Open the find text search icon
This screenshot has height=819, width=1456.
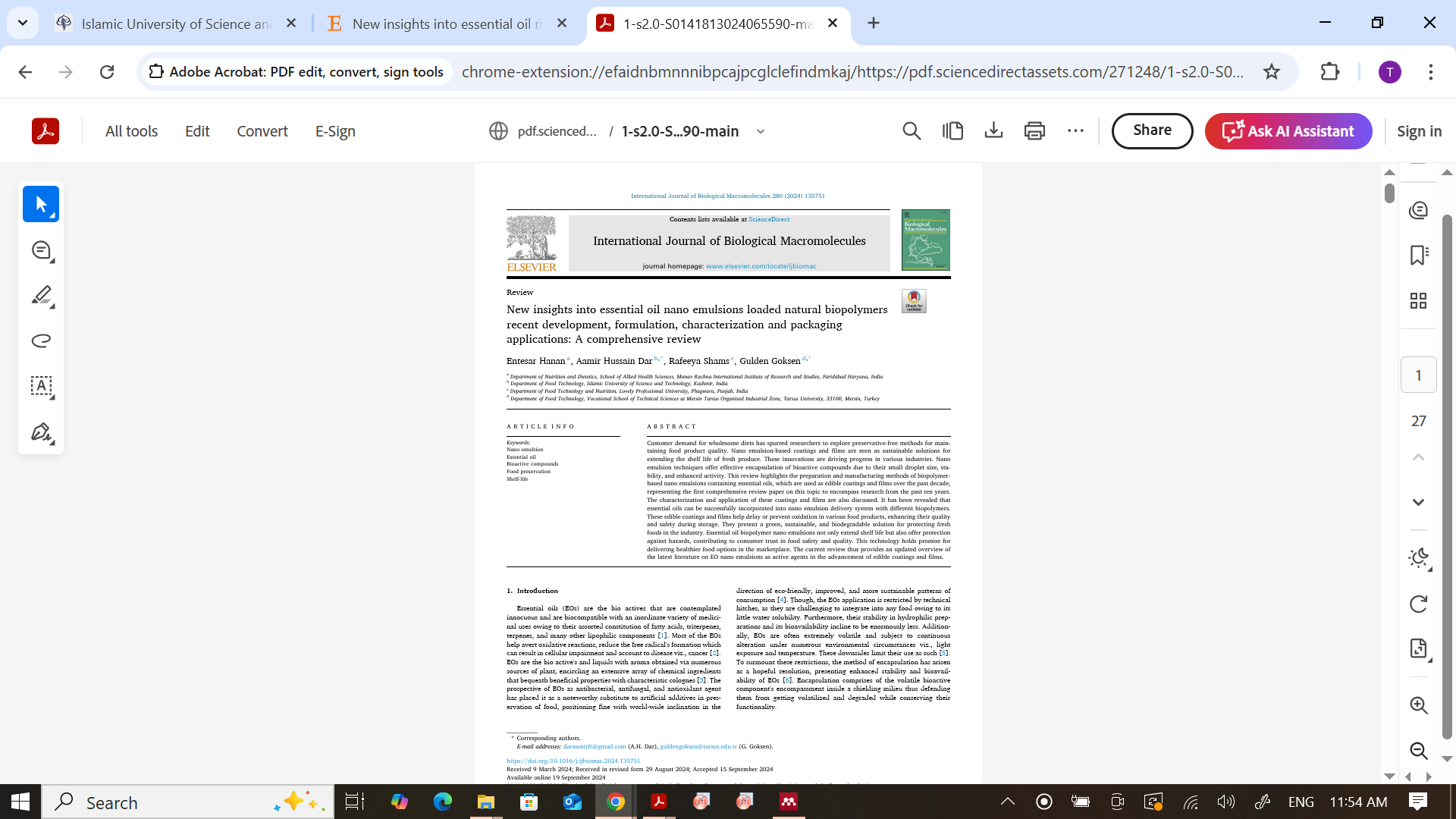click(912, 131)
